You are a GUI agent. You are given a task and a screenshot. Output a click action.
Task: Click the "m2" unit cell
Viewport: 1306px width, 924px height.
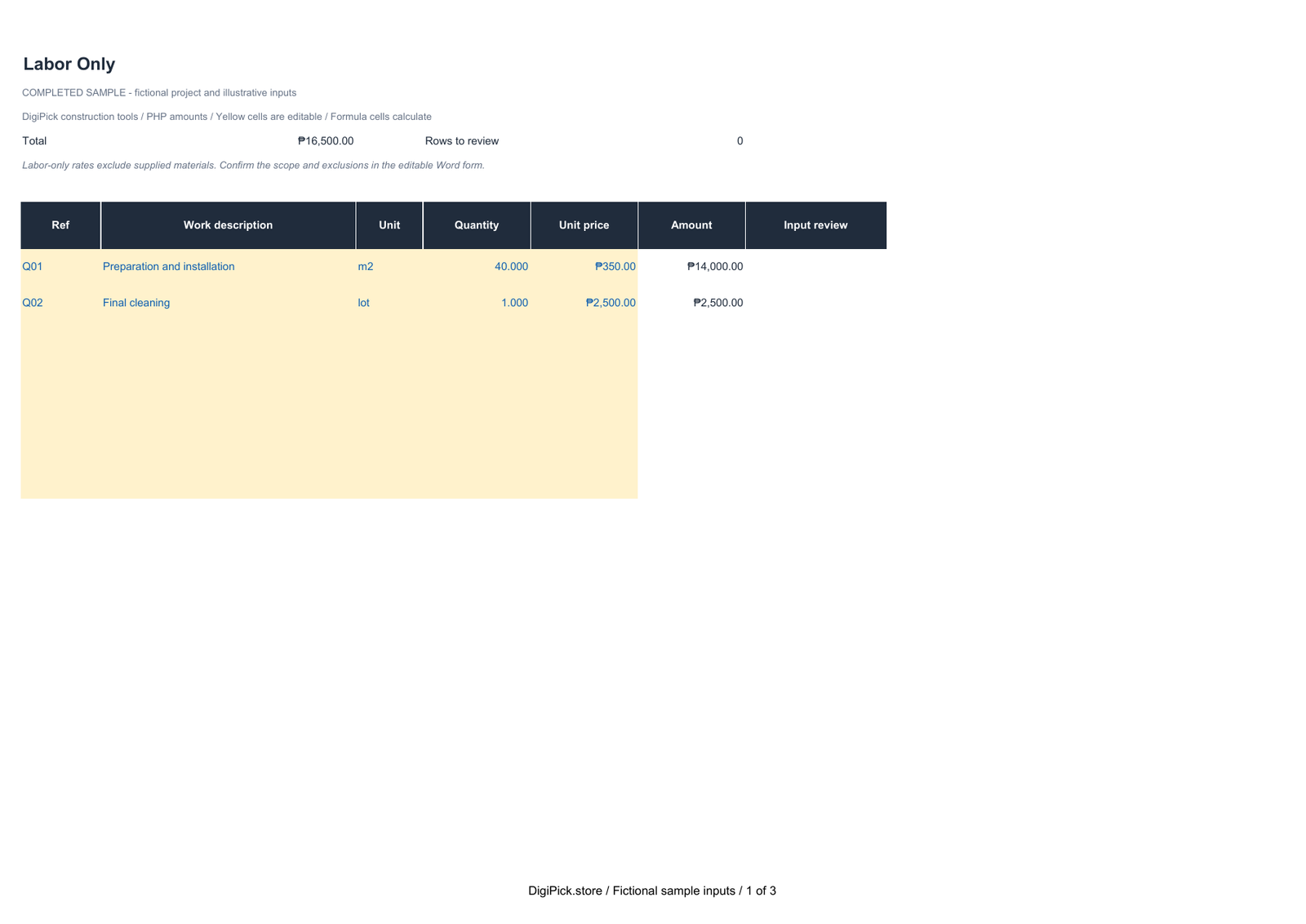[x=389, y=267]
